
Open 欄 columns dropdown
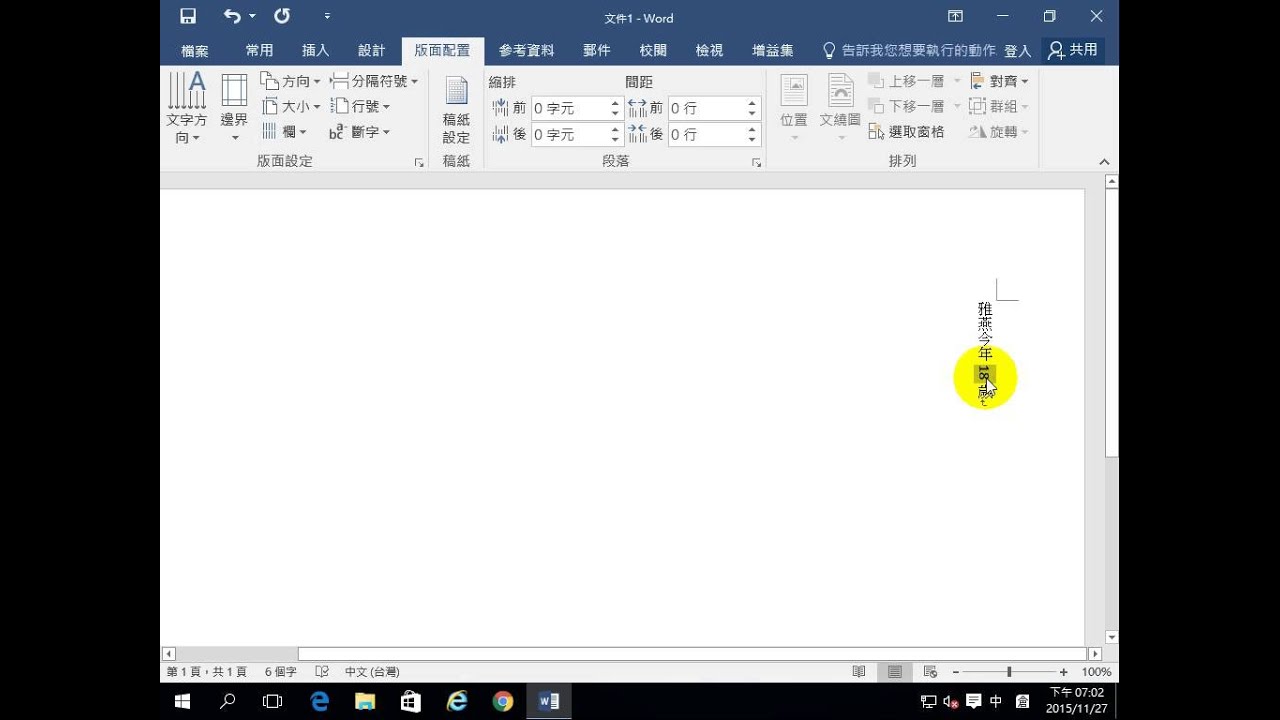[x=284, y=131]
